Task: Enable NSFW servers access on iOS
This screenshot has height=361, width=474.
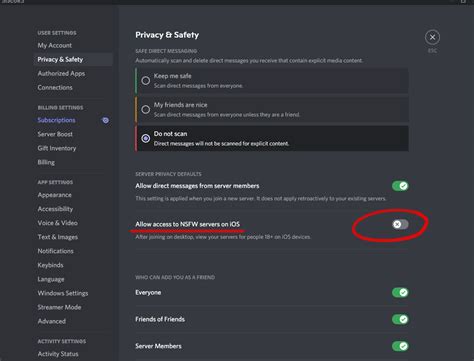Action: click(x=400, y=224)
